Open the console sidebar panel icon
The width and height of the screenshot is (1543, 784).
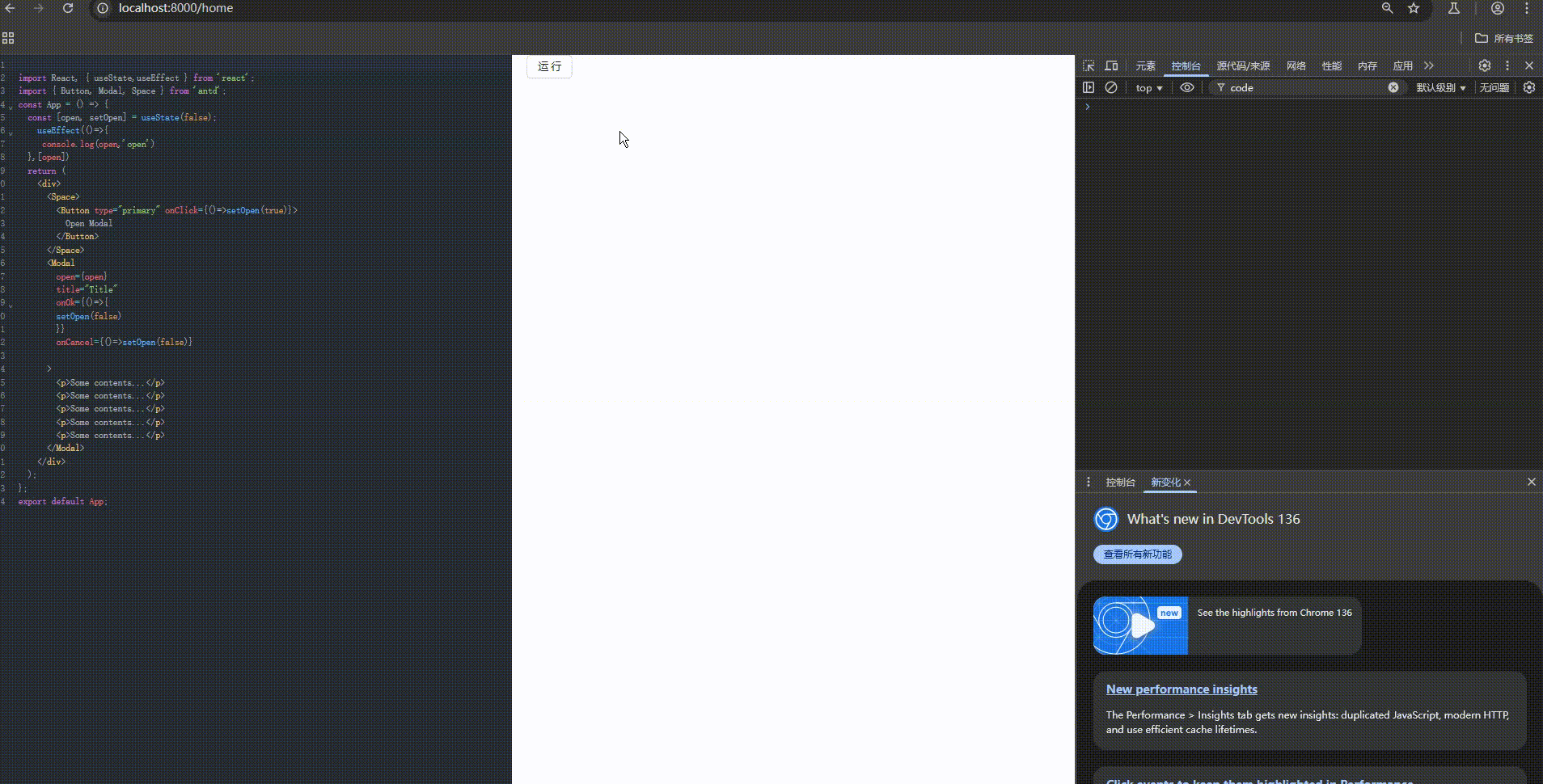click(1089, 87)
